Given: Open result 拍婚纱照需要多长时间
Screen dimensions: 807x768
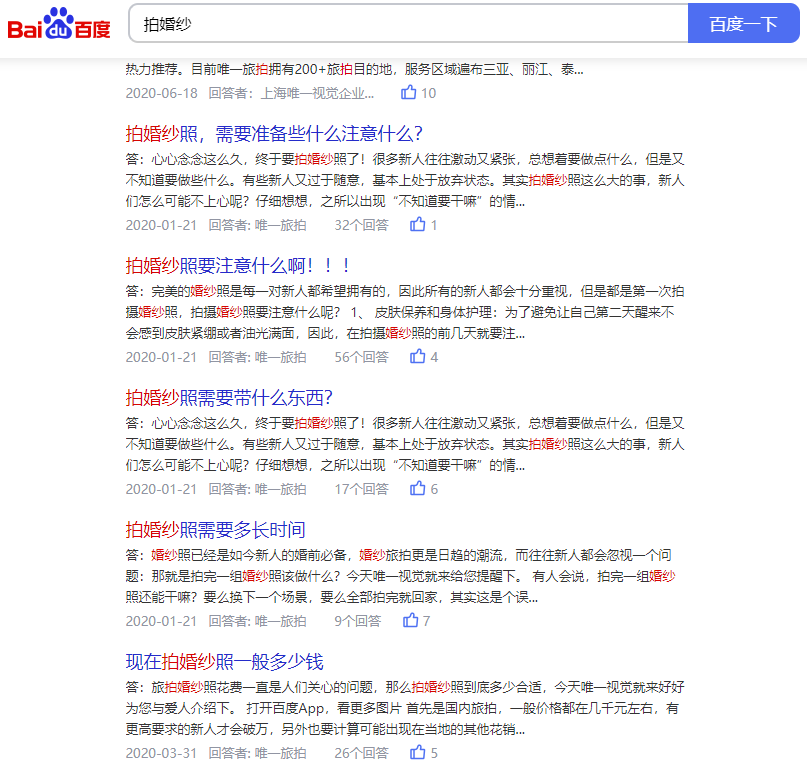Looking at the screenshot, I should pos(215,530).
